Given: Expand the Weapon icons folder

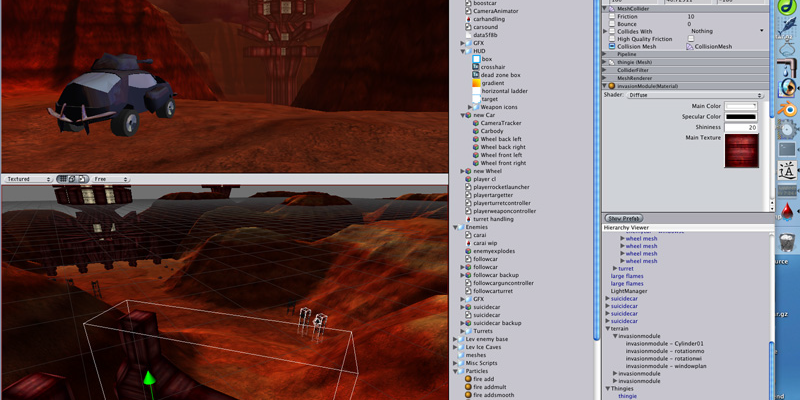Looking at the screenshot, I should click(x=470, y=107).
